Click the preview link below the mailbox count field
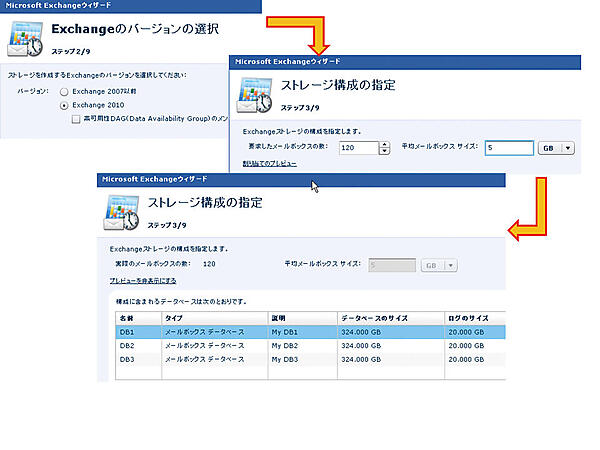This screenshot has height=450, width=600. [x=270, y=163]
